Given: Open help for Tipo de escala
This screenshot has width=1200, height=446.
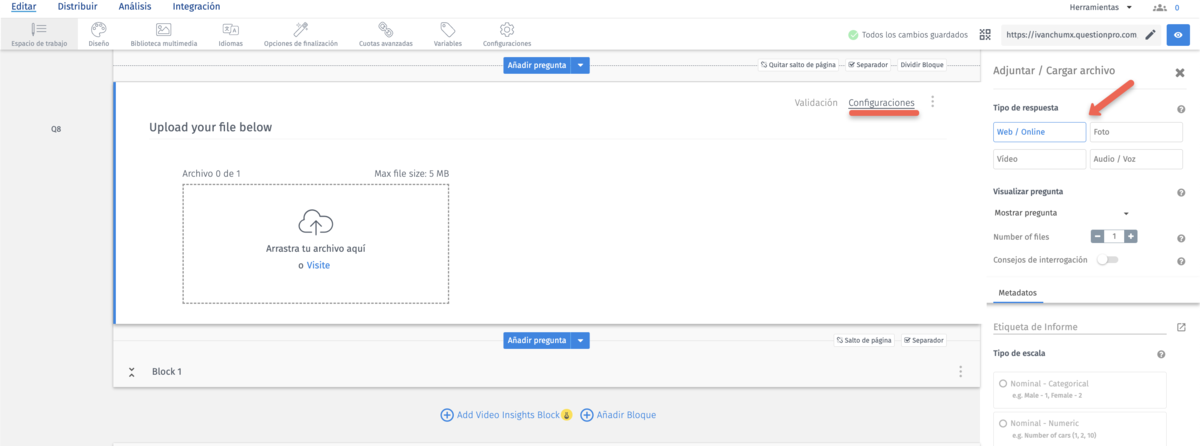Looking at the screenshot, I should 1161,354.
